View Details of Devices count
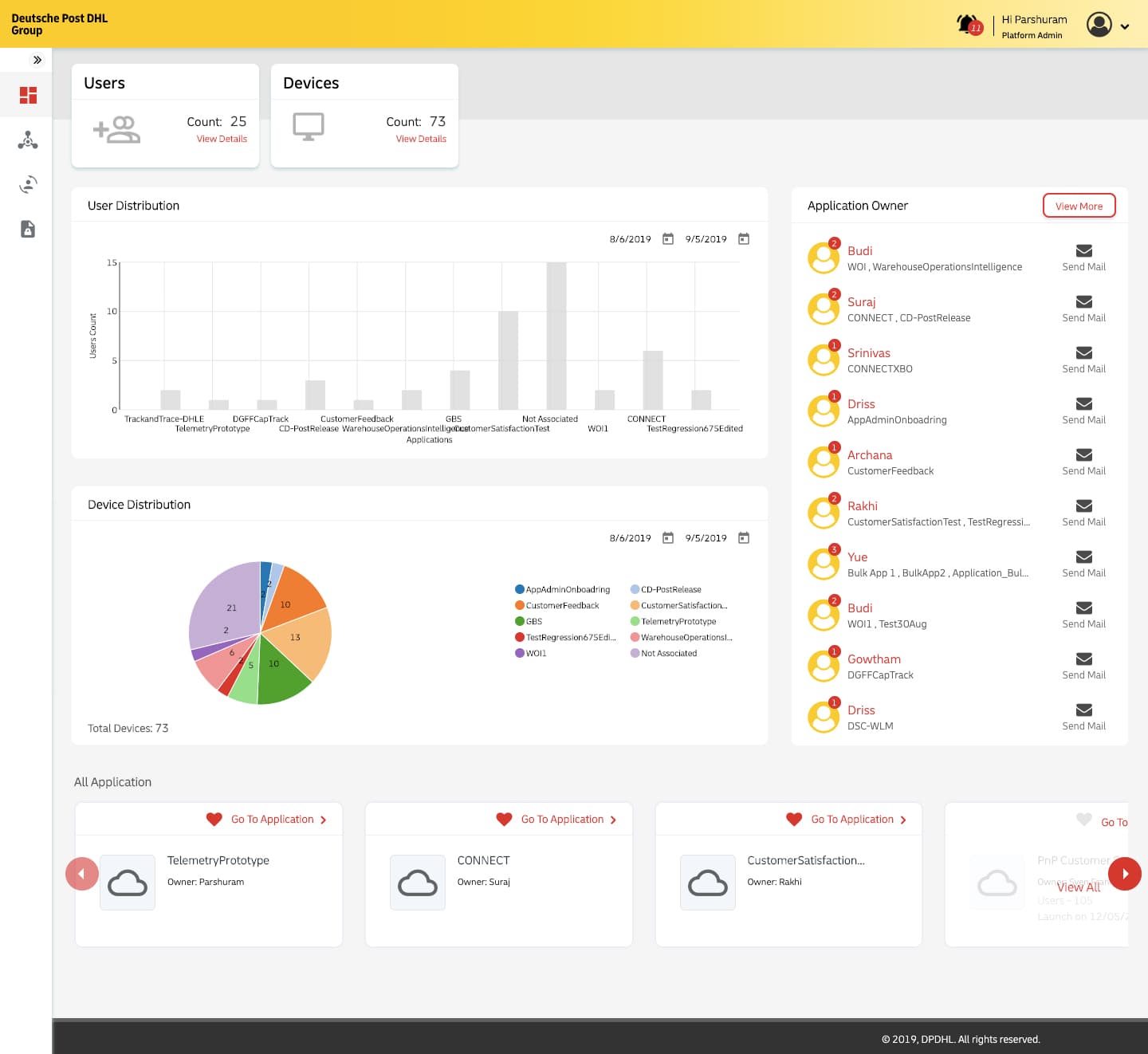 click(421, 139)
